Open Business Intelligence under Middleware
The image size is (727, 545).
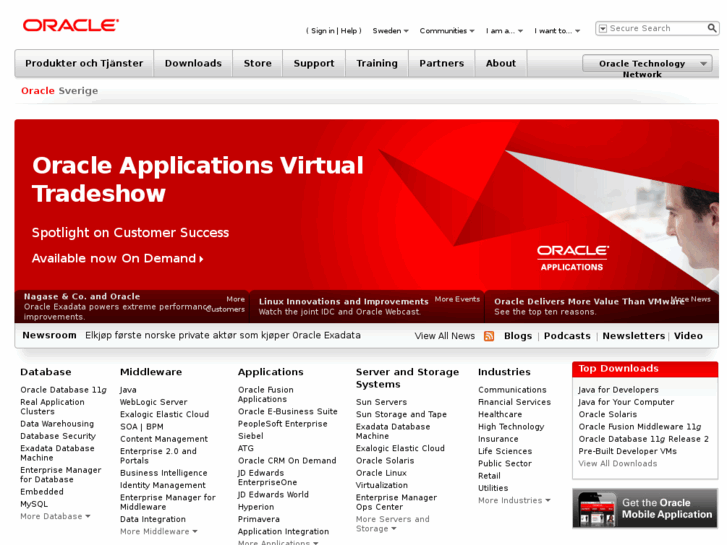point(164,473)
